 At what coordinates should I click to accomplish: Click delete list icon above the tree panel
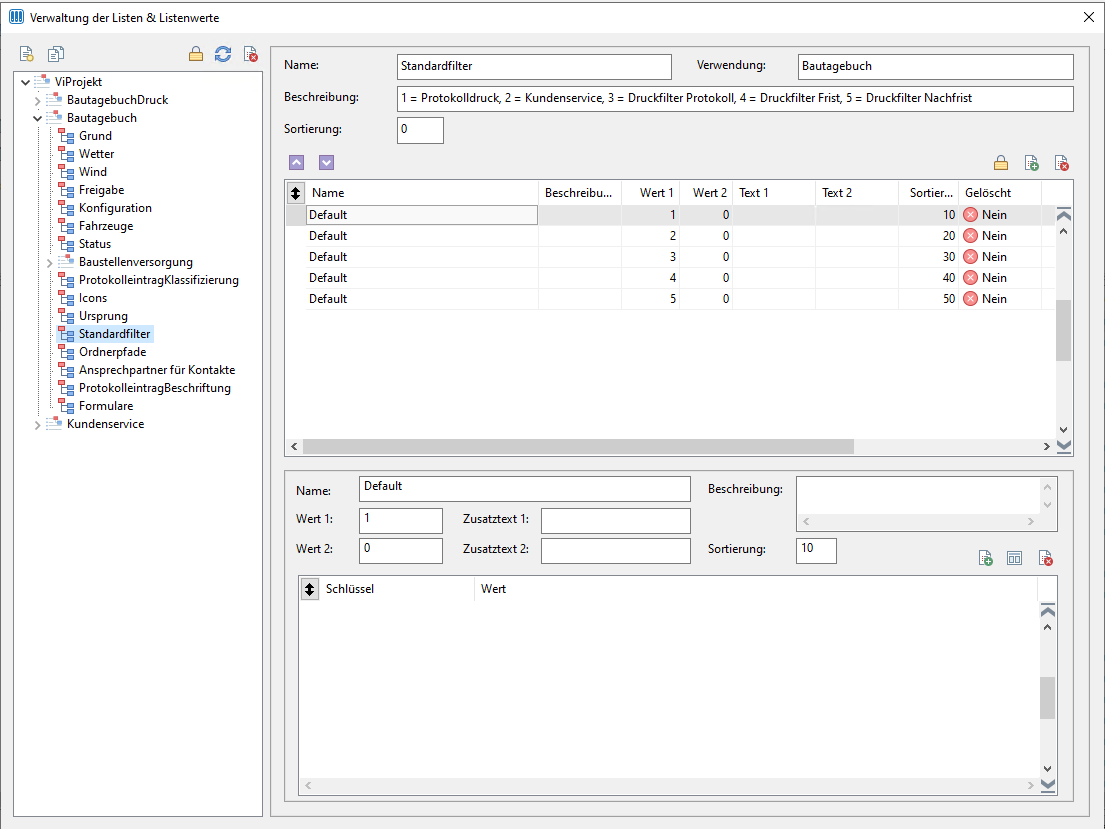[x=251, y=54]
